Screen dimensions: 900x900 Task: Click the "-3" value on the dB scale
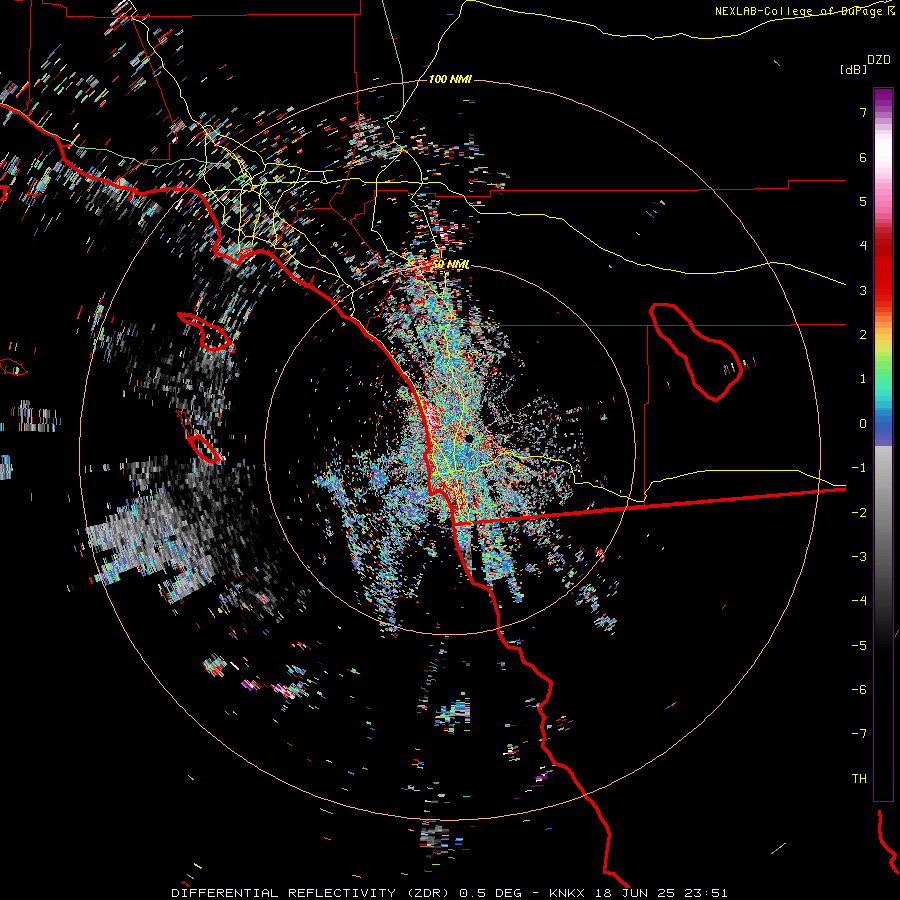click(x=859, y=557)
